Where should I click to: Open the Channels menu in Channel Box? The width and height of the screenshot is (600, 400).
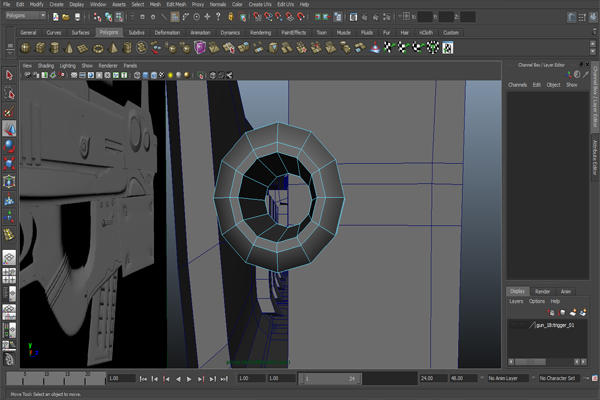click(517, 85)
